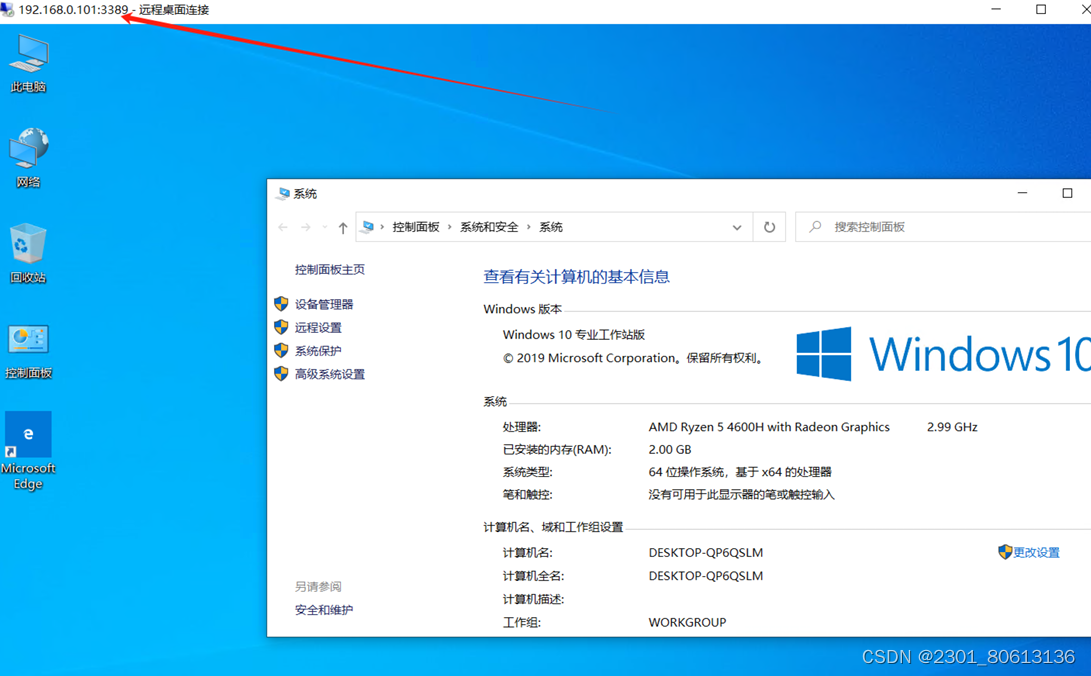
Task: Click the 工作组: label
Action: pyautogui.click(x=522, y=622)
